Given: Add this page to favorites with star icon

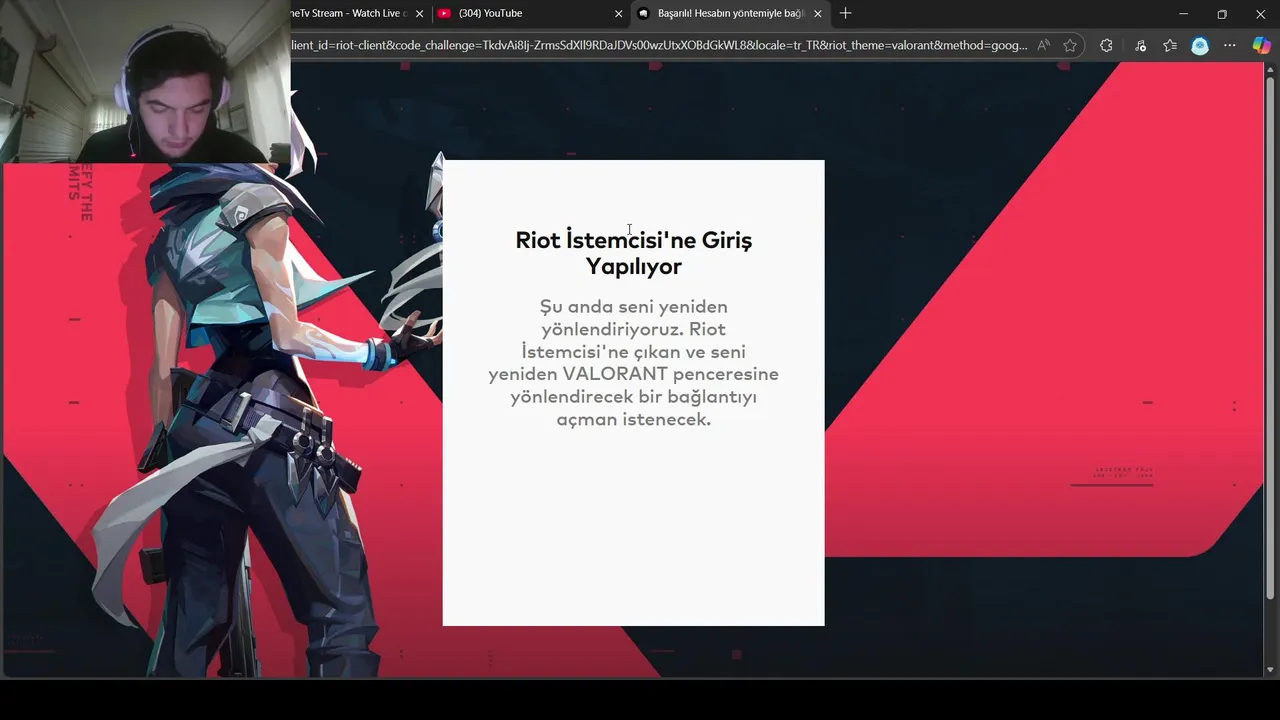Looking at the screenshot, I should click(x=1070, y=45).
